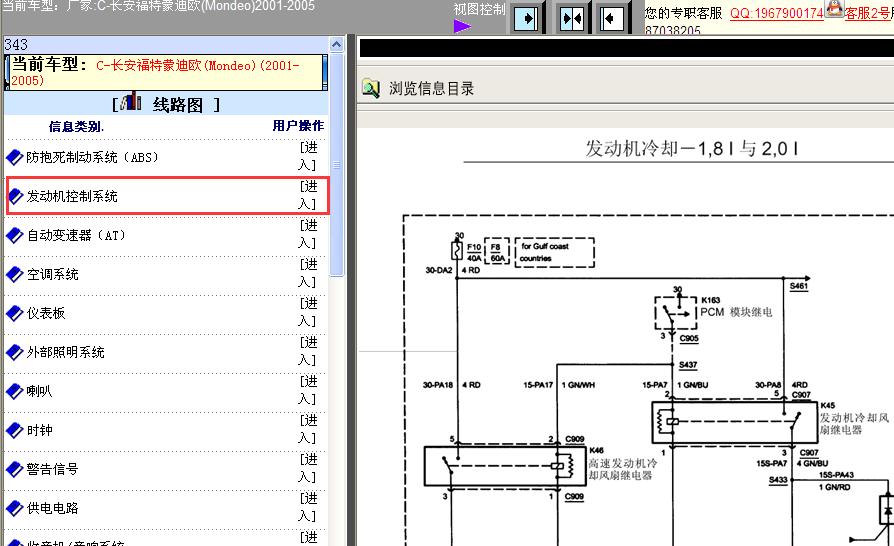Enter the 喇叭 category
894x546 pixels.
pos(308,390)
